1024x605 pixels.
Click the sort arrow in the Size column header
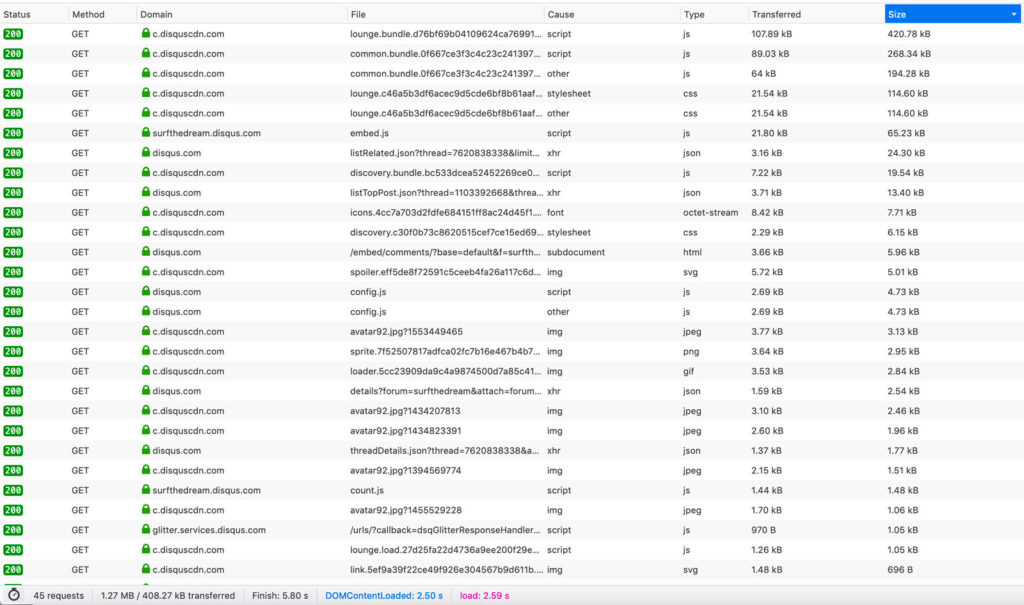pos(1014,14)
